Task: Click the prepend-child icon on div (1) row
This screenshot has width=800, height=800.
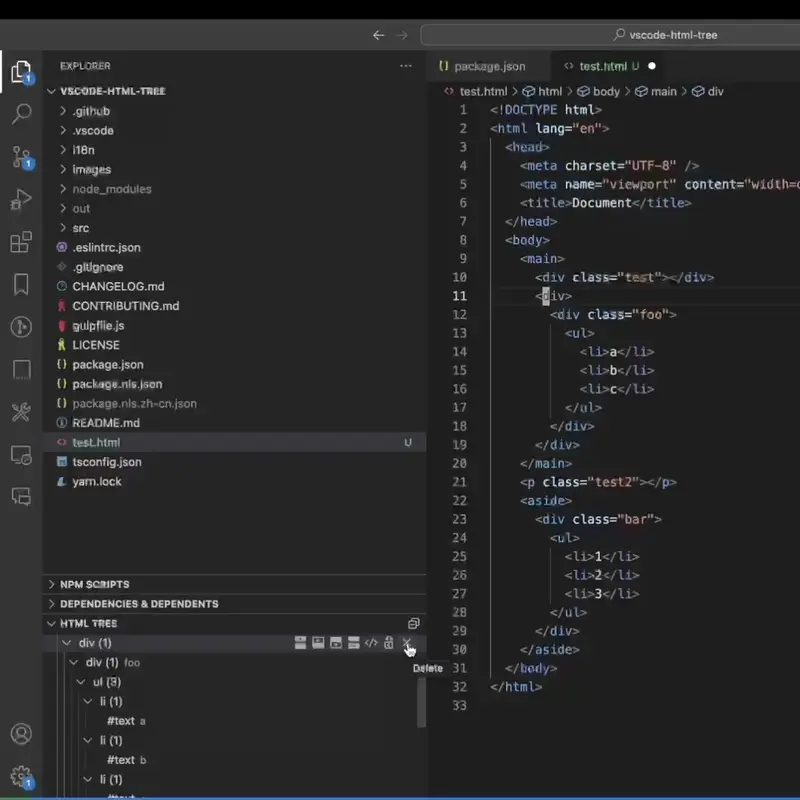Action: click(318, 643)
